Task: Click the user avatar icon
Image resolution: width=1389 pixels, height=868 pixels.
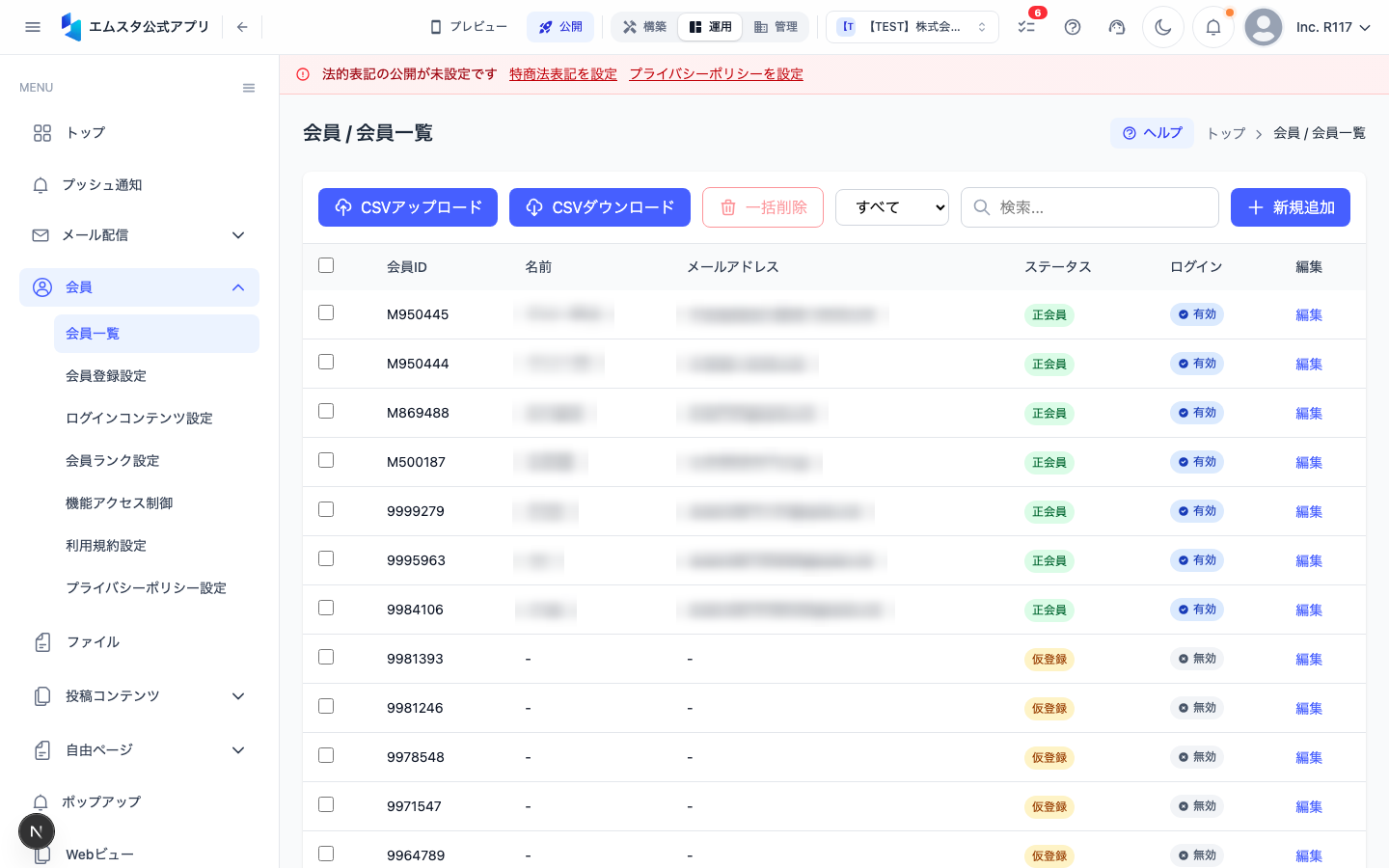Action: 1264,27
